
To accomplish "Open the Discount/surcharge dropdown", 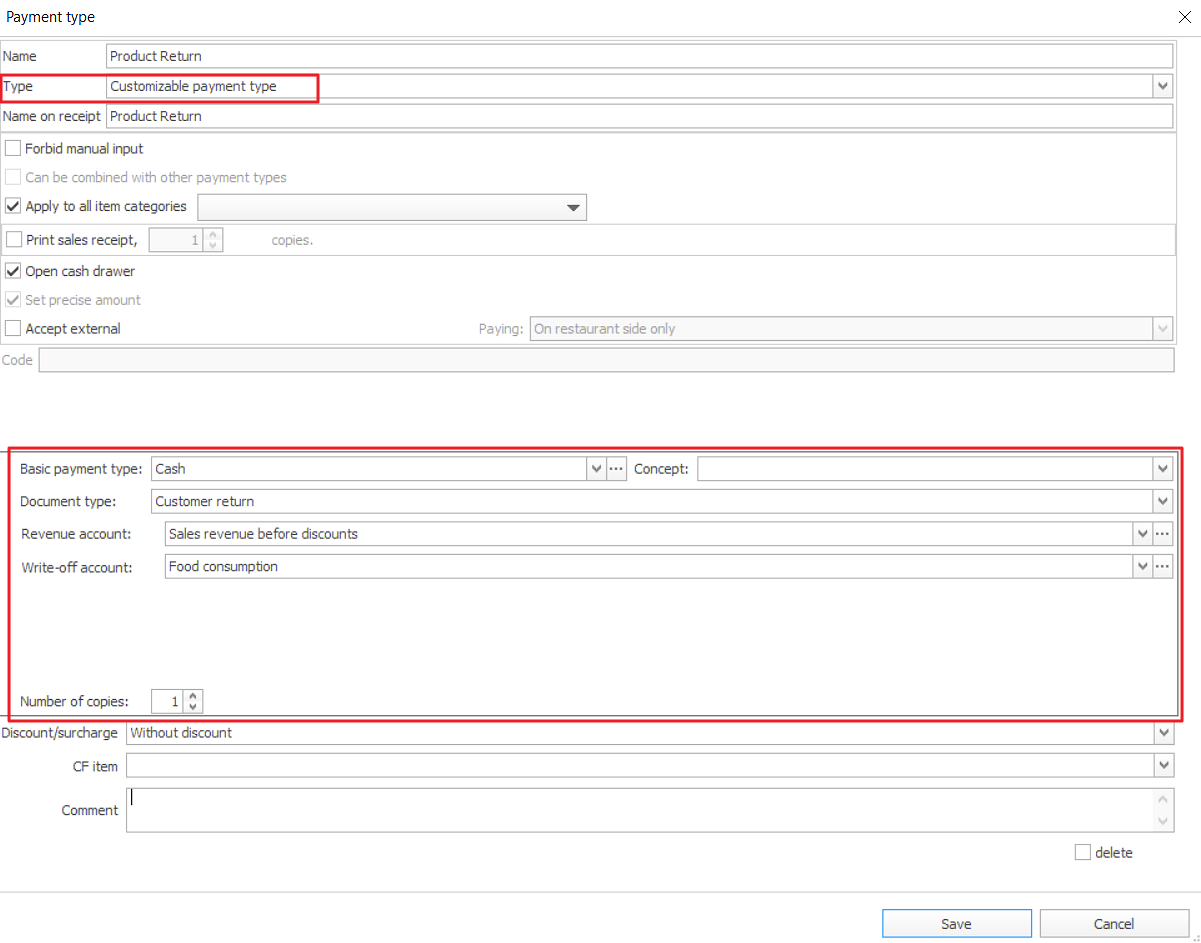I will [1163, 733].
